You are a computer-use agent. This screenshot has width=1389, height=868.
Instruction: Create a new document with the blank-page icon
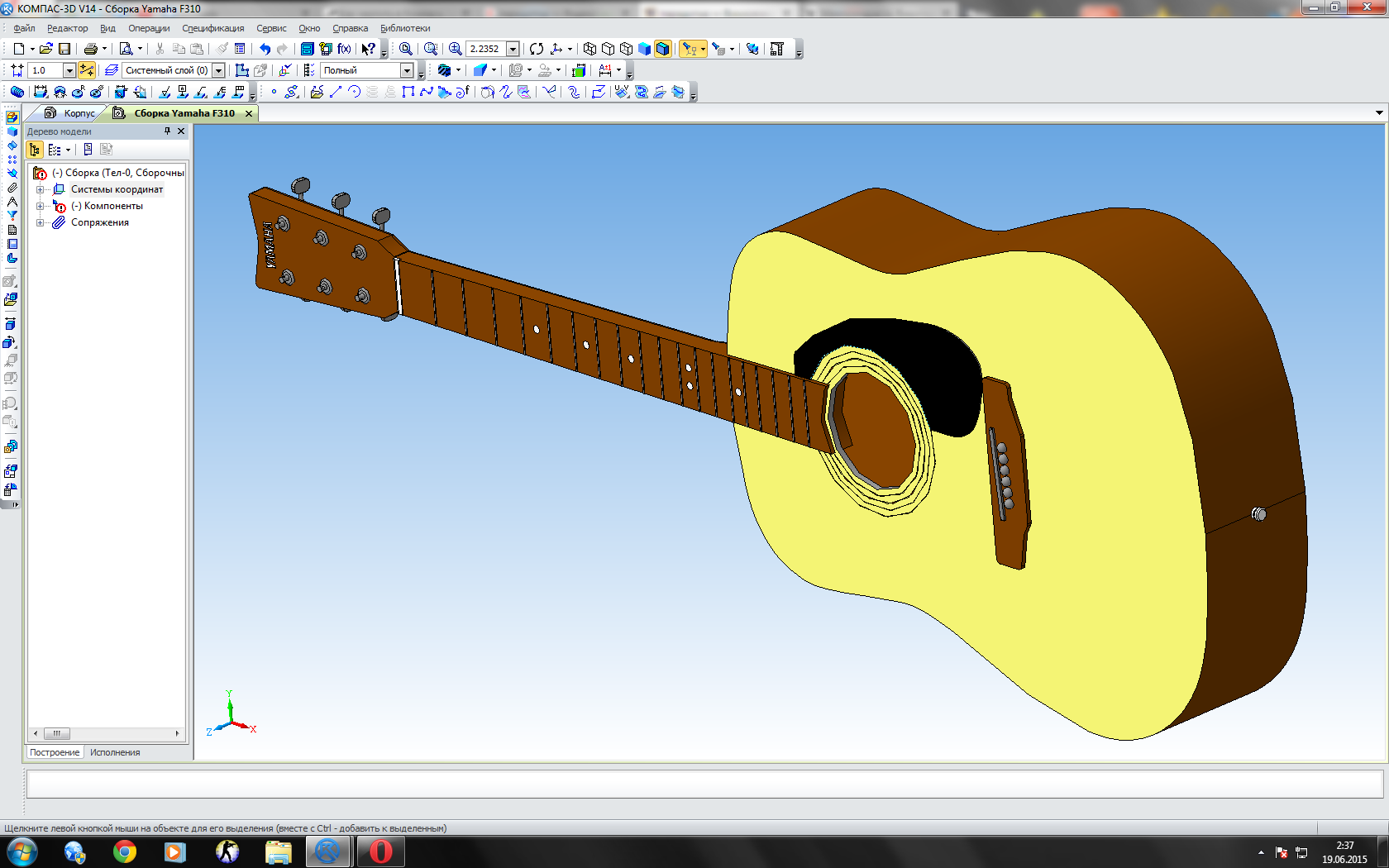(x=18, y=49)
